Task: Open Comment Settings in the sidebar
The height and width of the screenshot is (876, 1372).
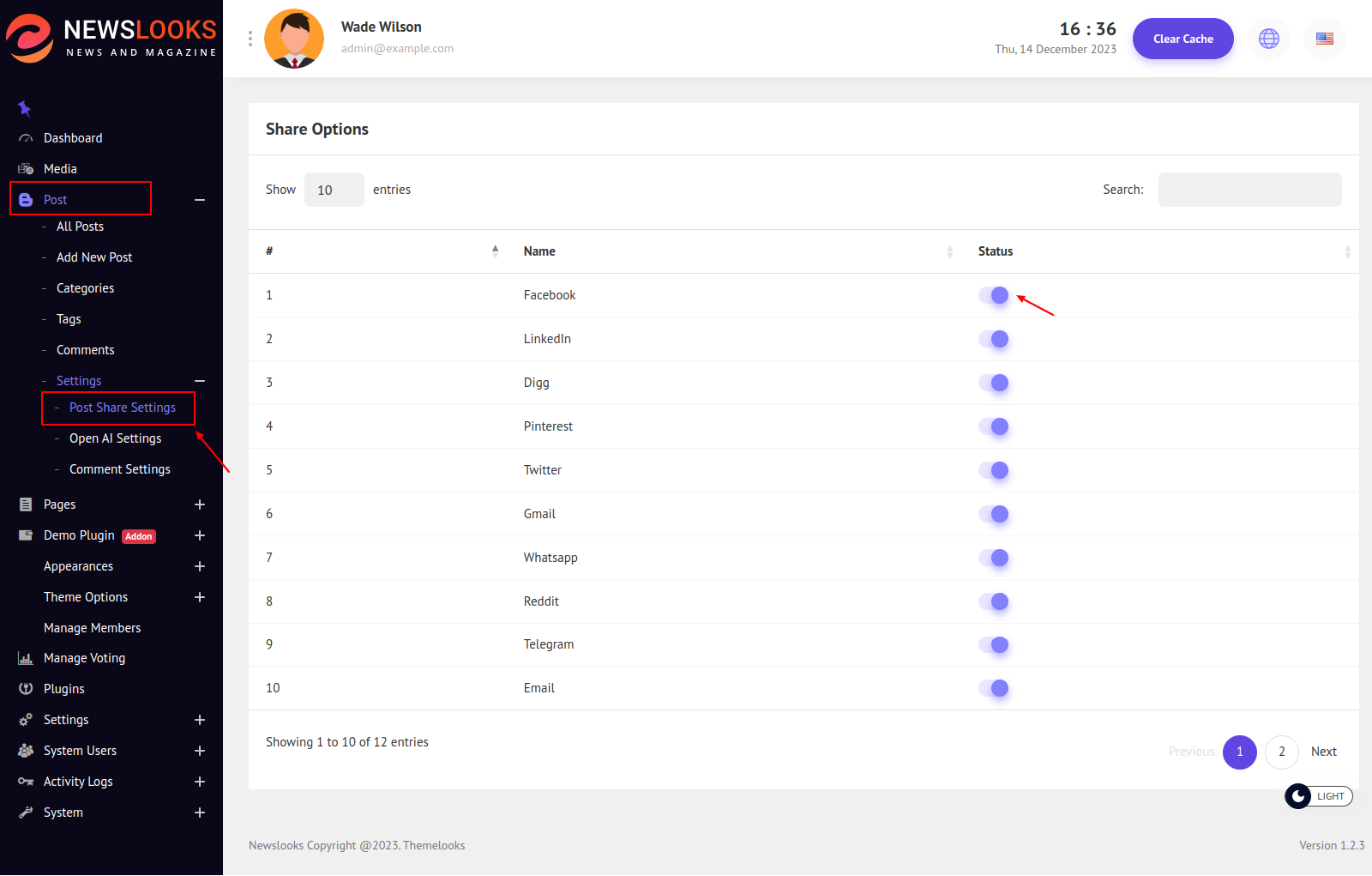Action: 119,469
